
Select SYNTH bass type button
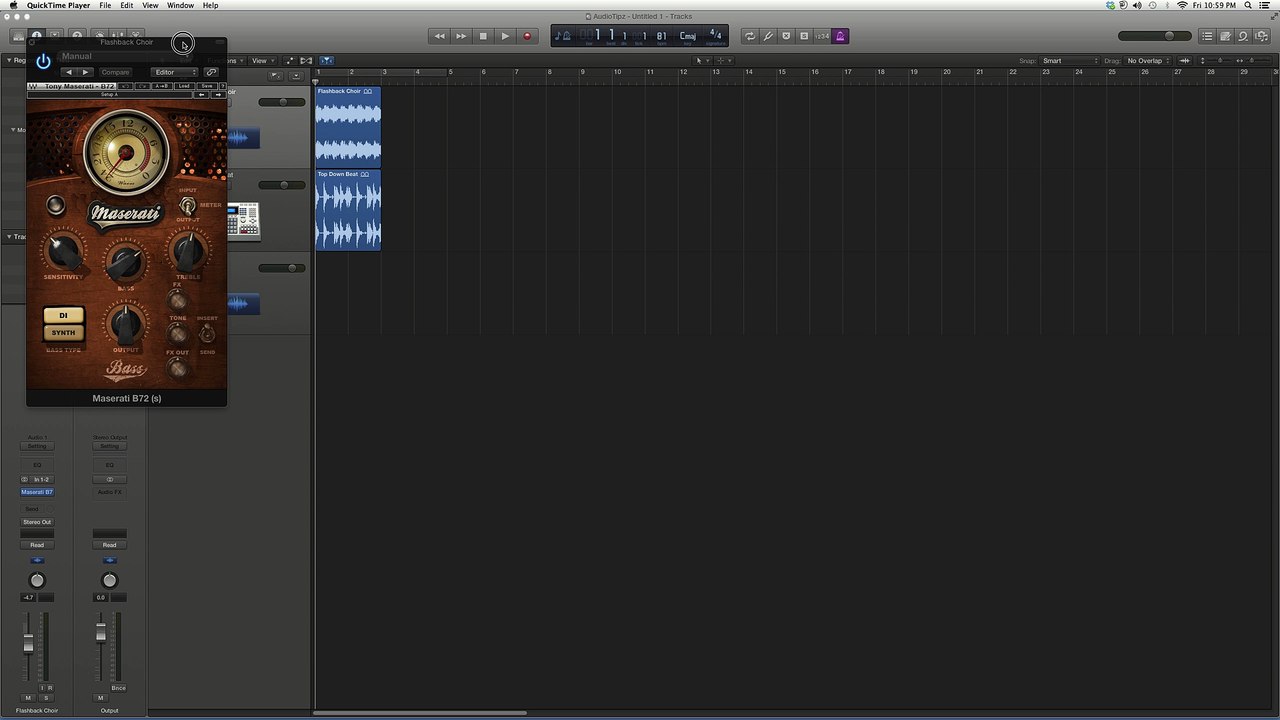pos(63,332)
